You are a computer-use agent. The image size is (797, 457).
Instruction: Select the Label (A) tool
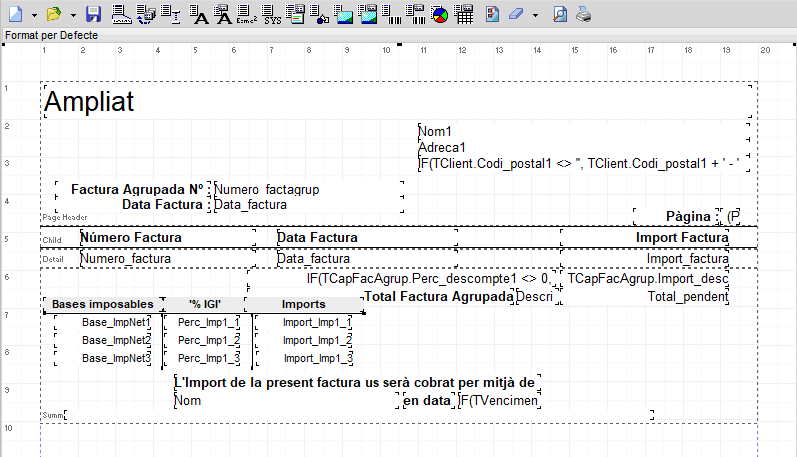pos(199,14)
